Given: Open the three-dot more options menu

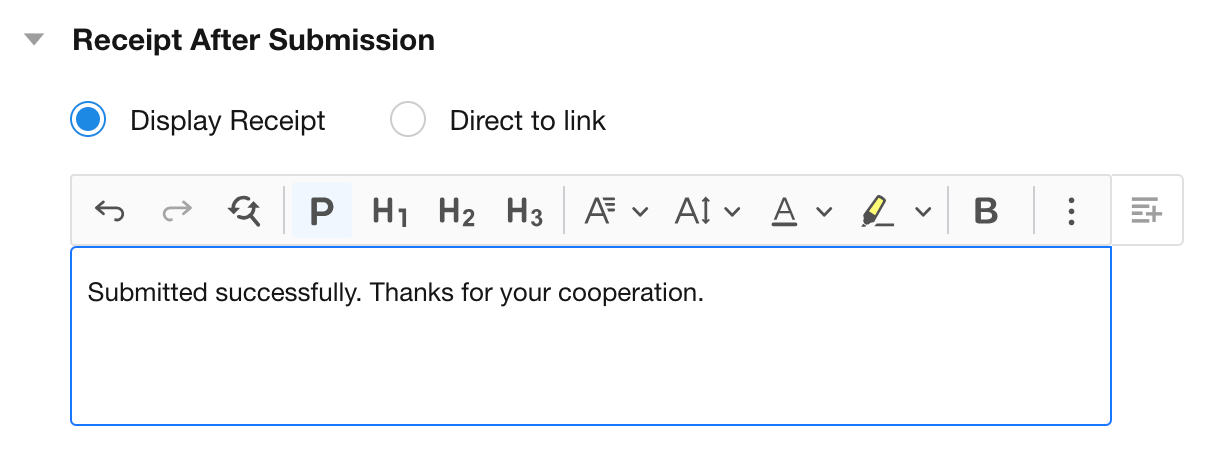Looking at the screenshot, I should pyautogui.click(x=1071, y=211).
